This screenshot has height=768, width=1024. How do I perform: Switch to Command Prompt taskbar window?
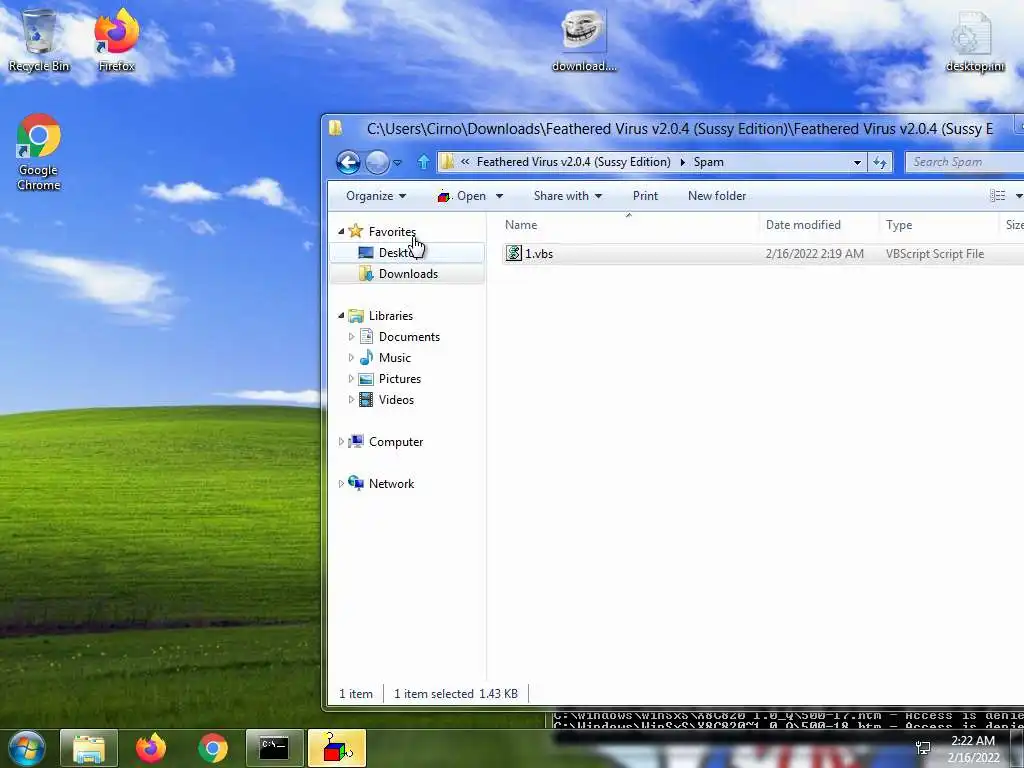coord(274,748)
